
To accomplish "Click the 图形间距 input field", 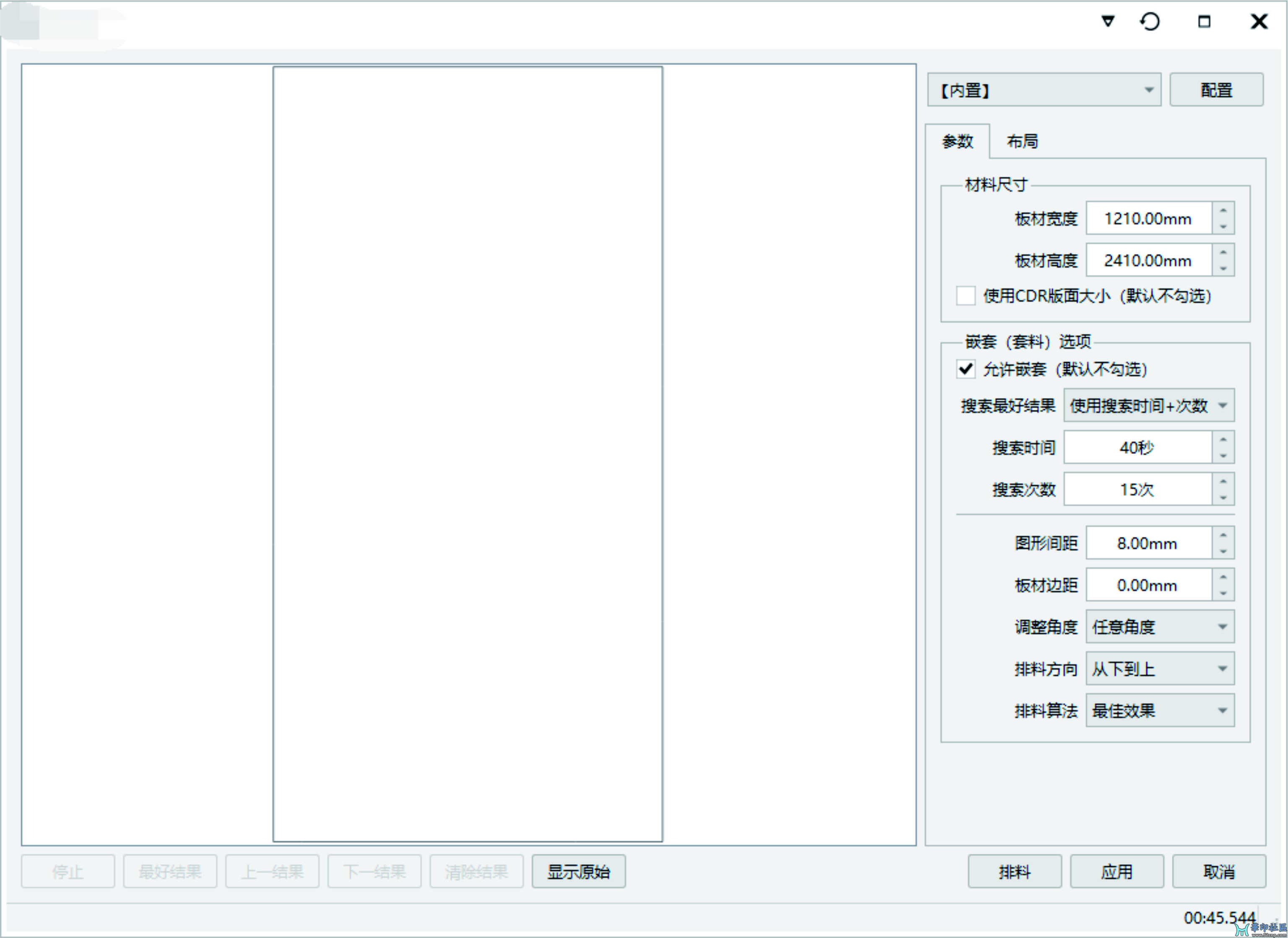I will coord(1149,543).
